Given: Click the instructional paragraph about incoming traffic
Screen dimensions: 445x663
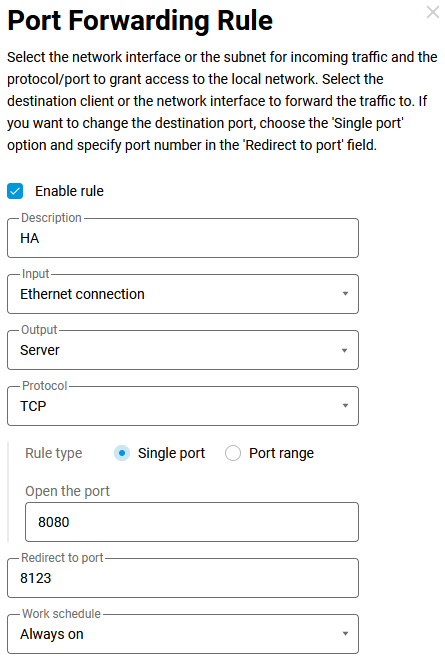Looking at the screenshot, I should (x=222, y=101).
